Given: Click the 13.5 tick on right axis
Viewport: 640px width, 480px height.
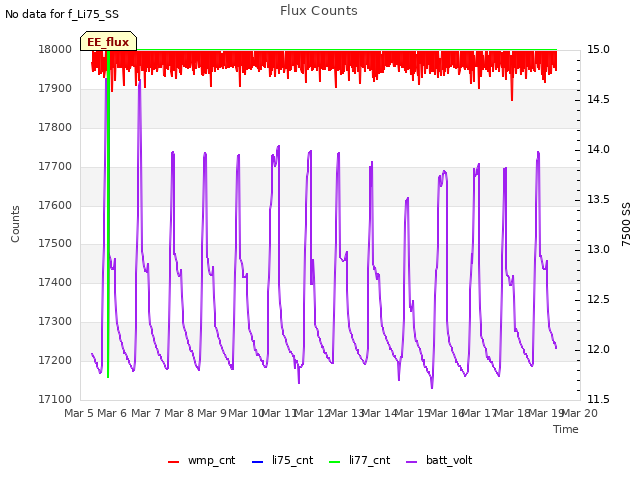Looking at the screenshot, I should click(598, 199).
